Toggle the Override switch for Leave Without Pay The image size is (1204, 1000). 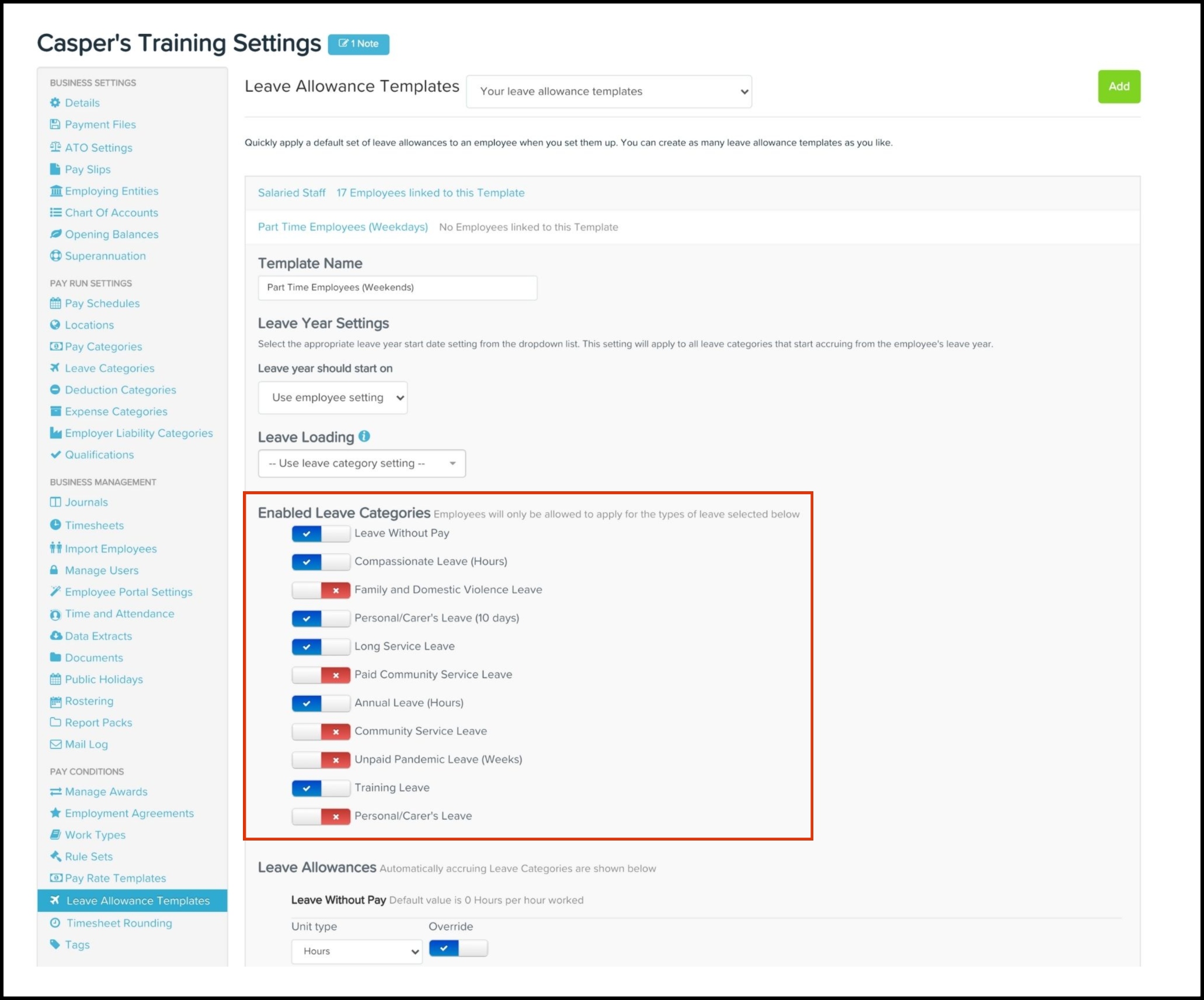tap(458, 948)
